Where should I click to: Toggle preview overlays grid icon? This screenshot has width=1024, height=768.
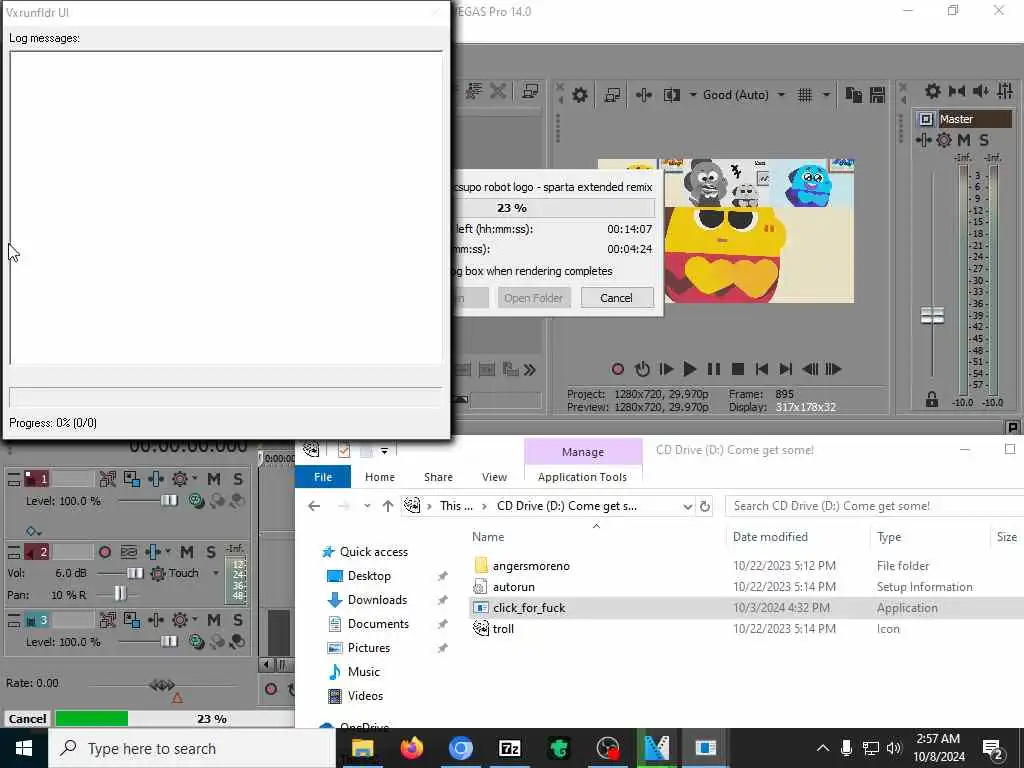pyautogui.click(x=805, y=95)
